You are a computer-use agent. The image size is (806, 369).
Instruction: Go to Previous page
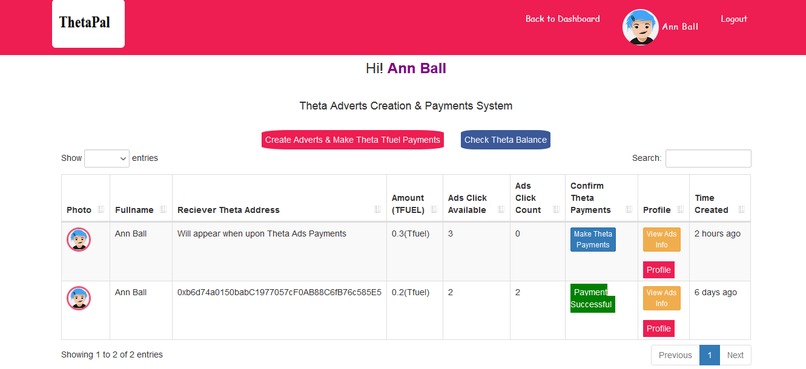(x=675, y=355)
